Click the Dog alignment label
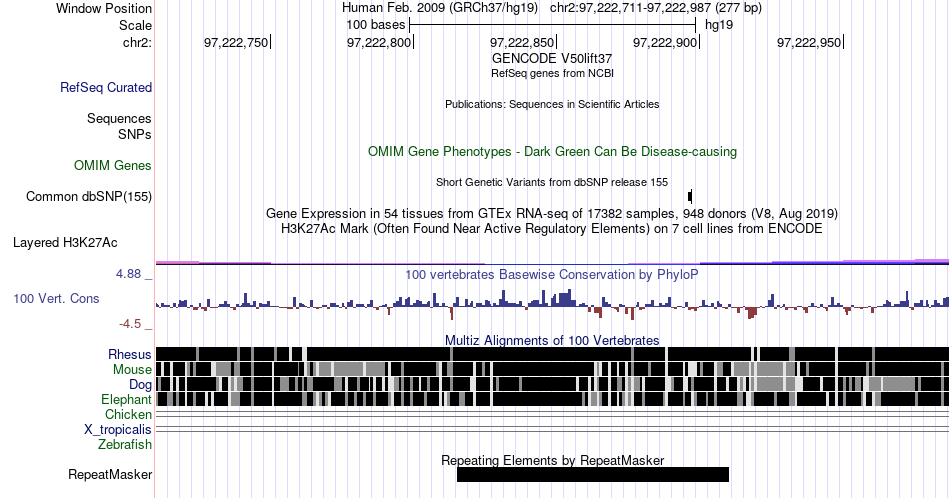This screenshot has height=498, width=950. [140, 384]
